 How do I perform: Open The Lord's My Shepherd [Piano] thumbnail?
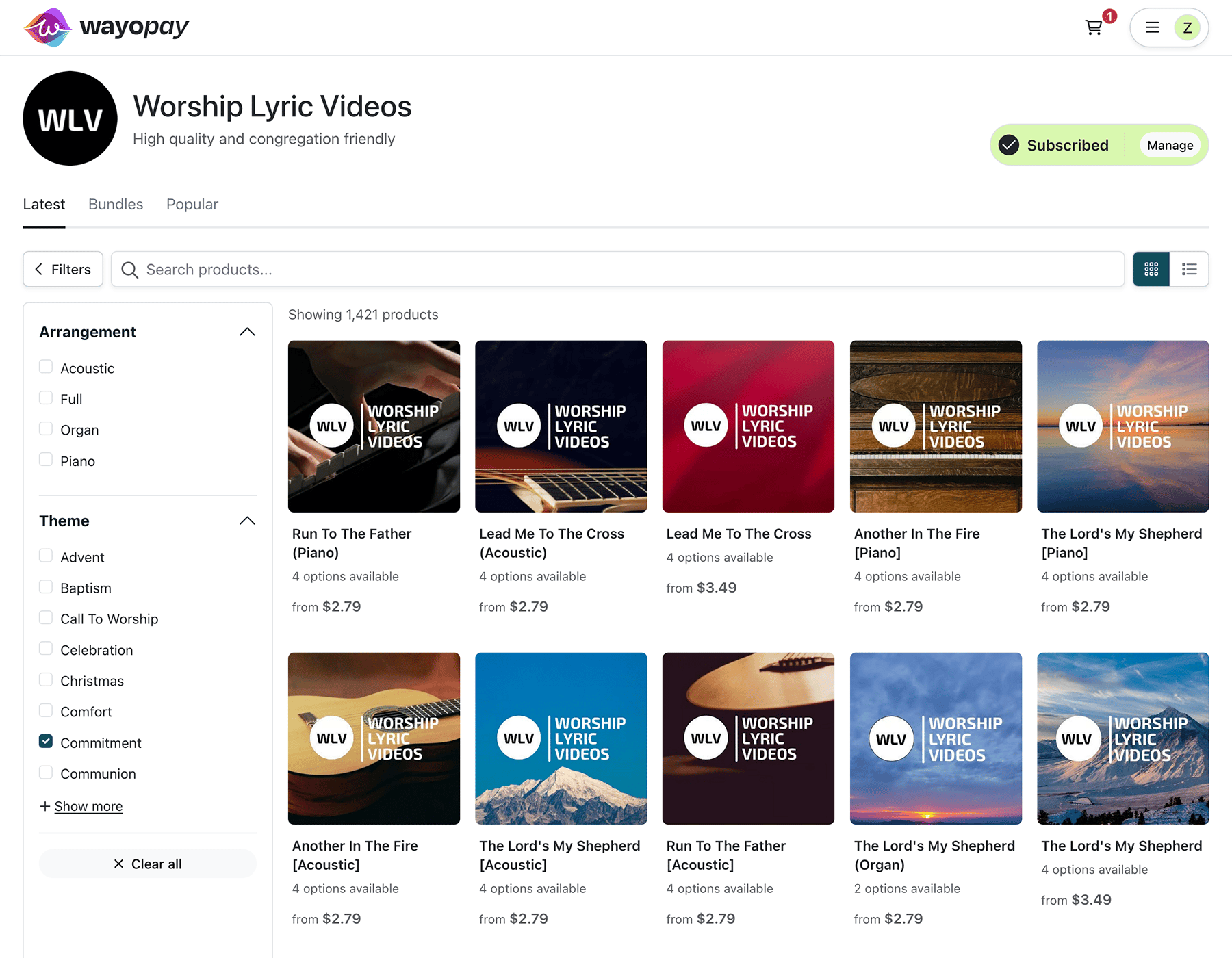click(x=1123, y=426)
